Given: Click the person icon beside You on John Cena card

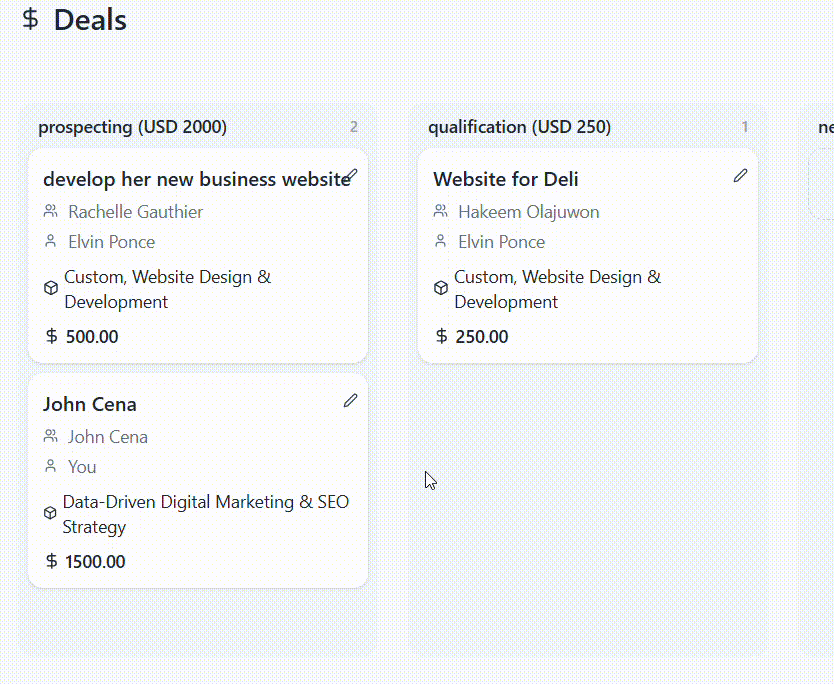Looking at the screenshot, I should 50,466.
